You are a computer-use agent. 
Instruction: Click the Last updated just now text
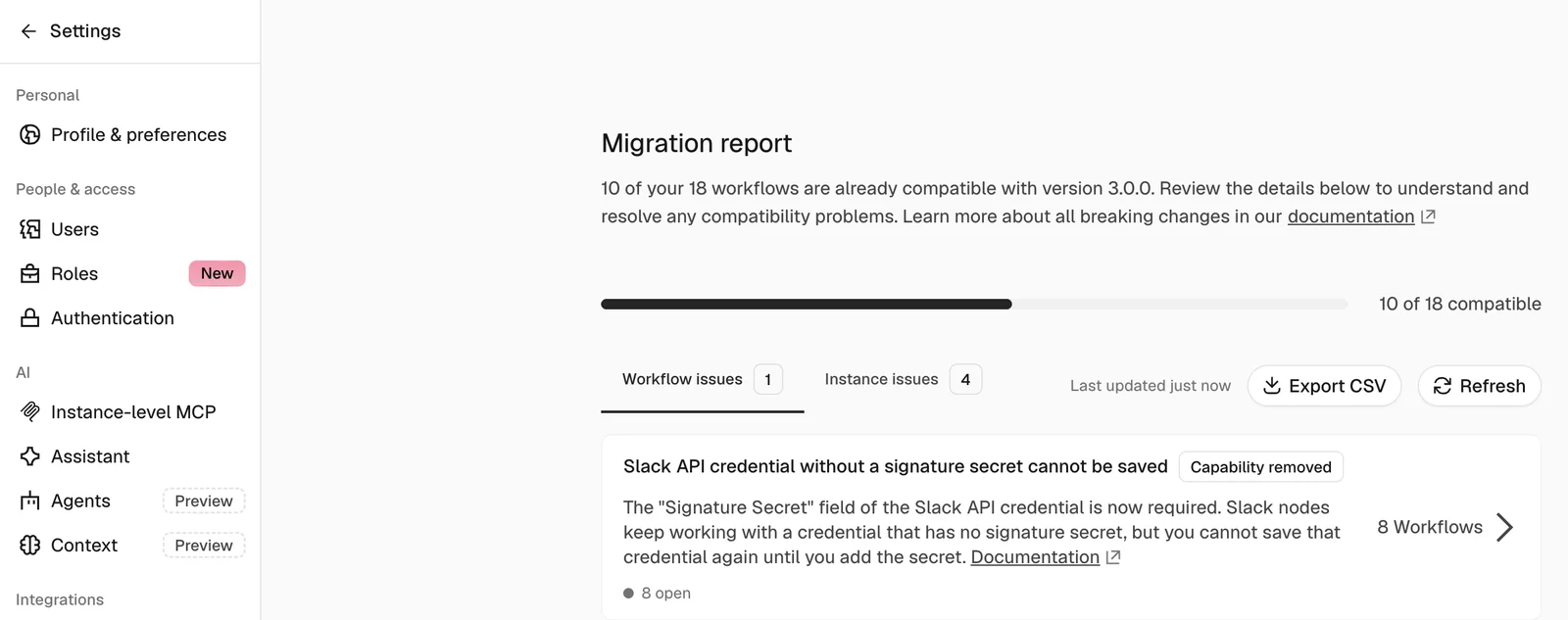(1151, 386)
